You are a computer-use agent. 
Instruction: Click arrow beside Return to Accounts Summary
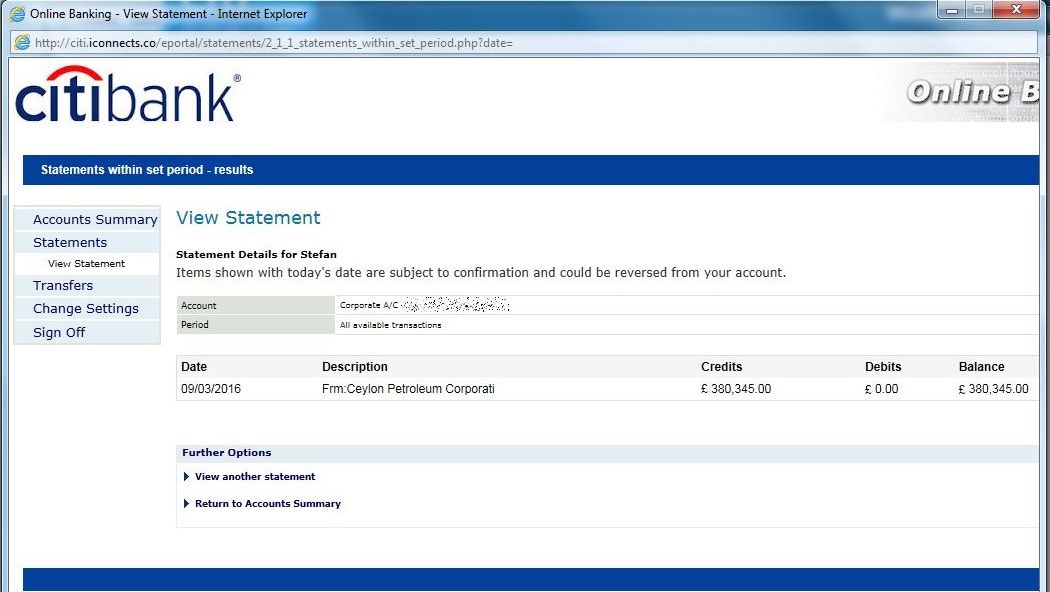[186, 504]
